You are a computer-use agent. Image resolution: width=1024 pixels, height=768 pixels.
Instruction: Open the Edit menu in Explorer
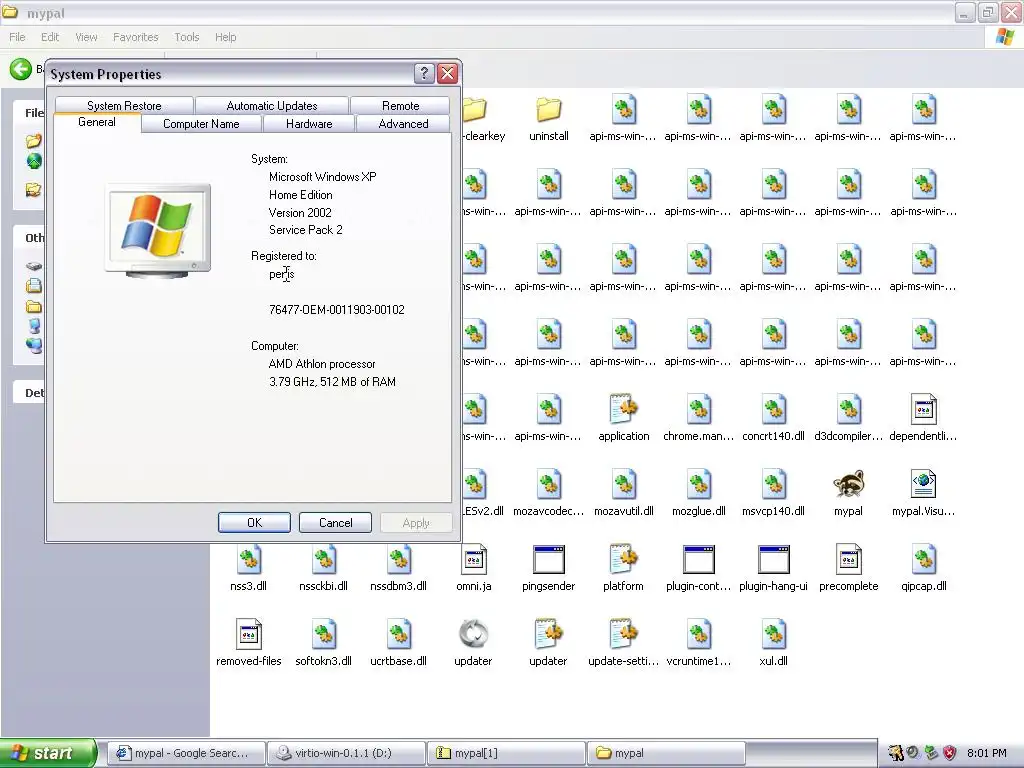tap(50, 37)
